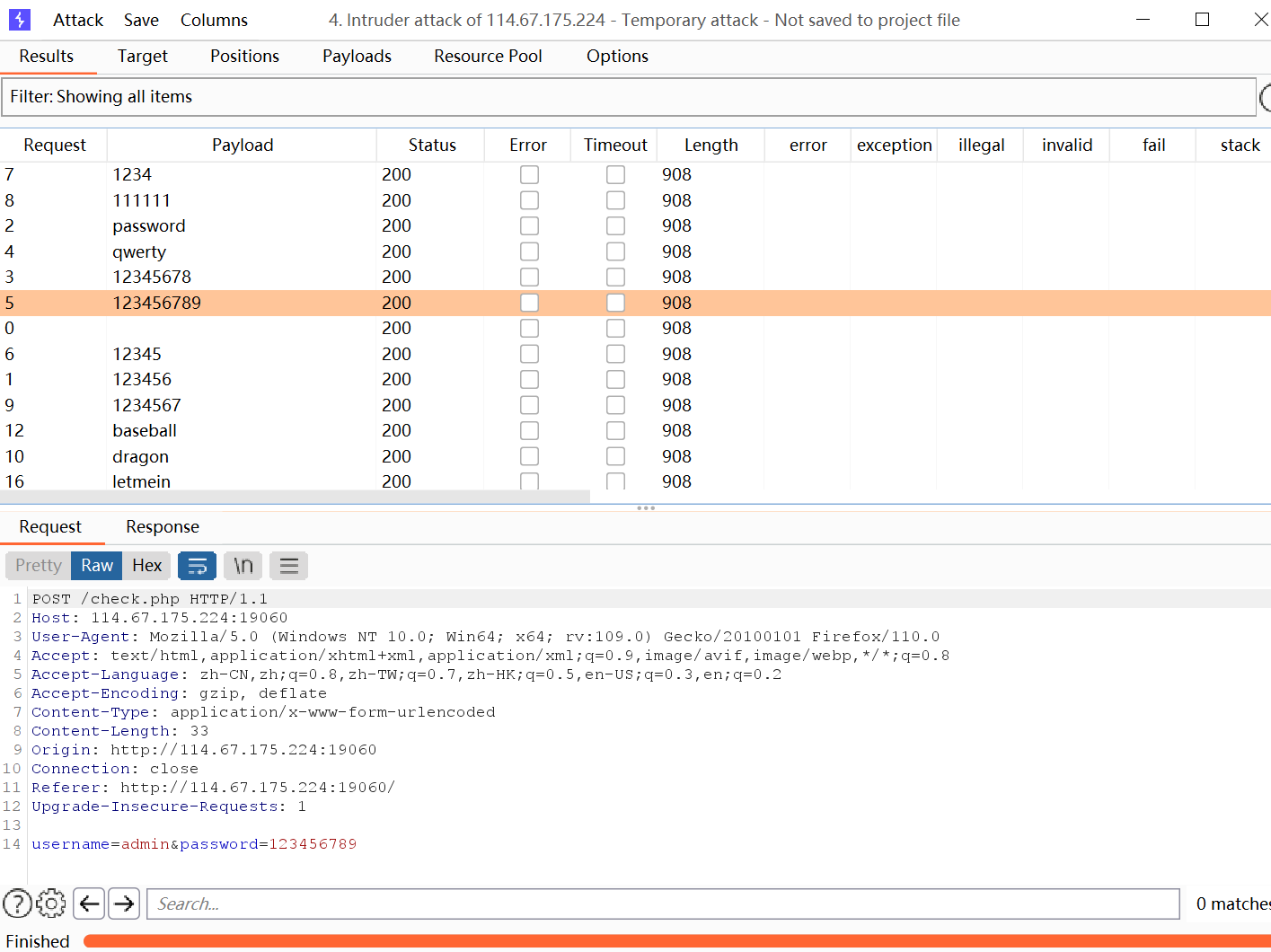Sort by illegal column header
The width and height of the screenshot is (1271, 952).
981,145
